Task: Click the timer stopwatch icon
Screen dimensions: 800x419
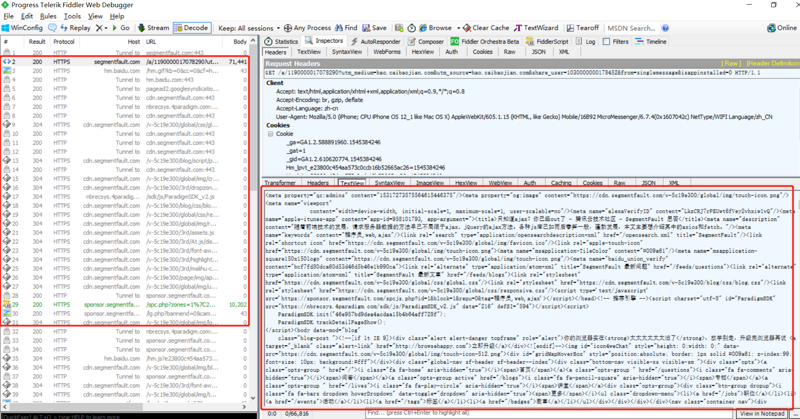Action: coord(411,28)
